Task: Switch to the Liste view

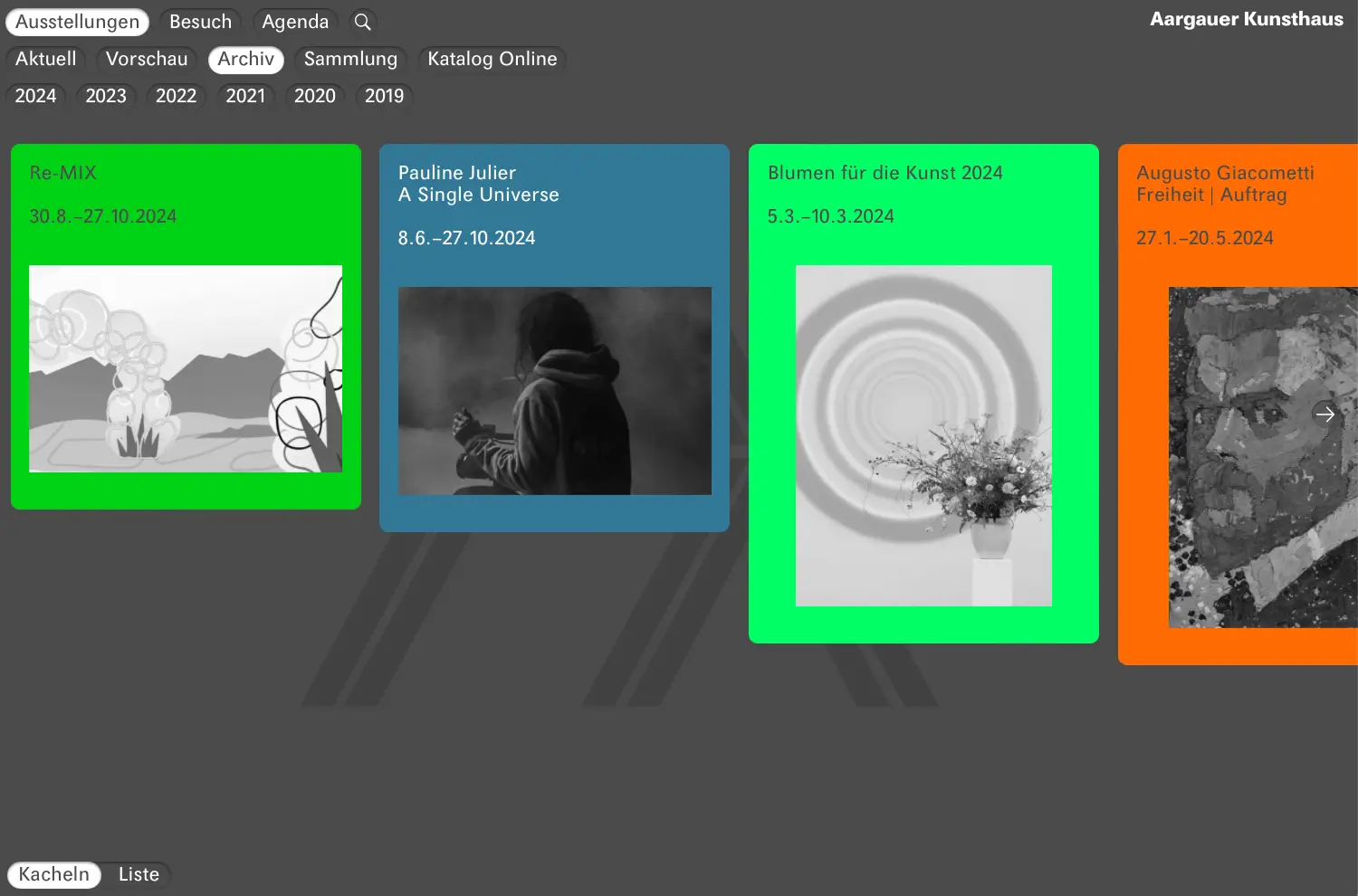Action: click(x=139, y=874)
